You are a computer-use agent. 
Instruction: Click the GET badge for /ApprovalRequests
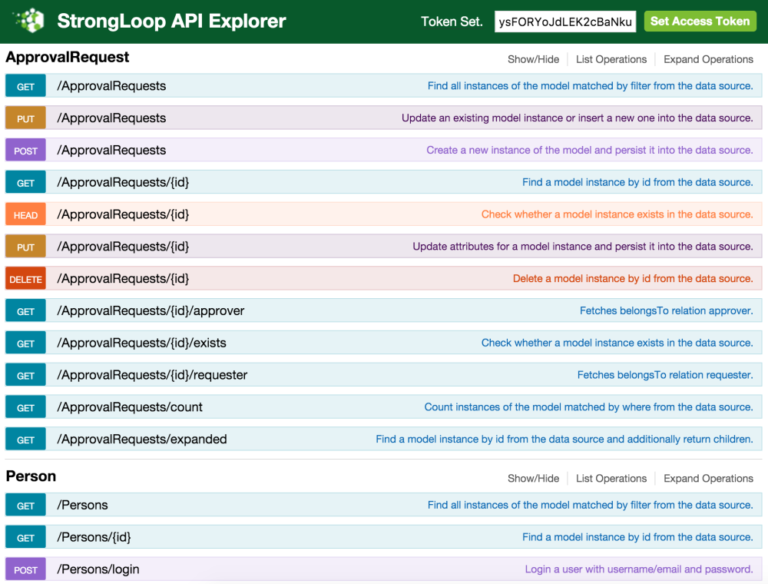click(x=25, y=87)
